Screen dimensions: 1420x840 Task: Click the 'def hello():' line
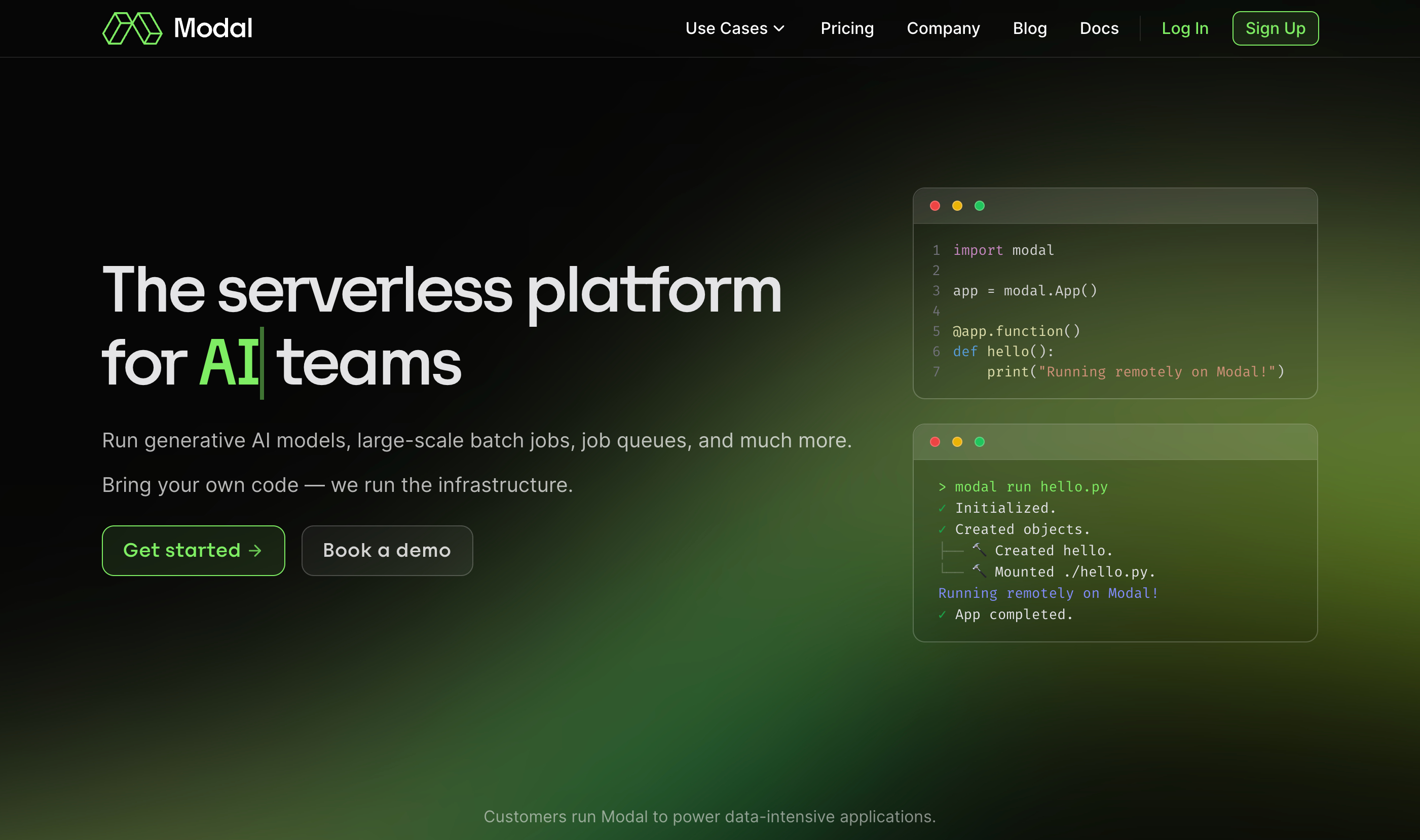[x=1003, y=352]
